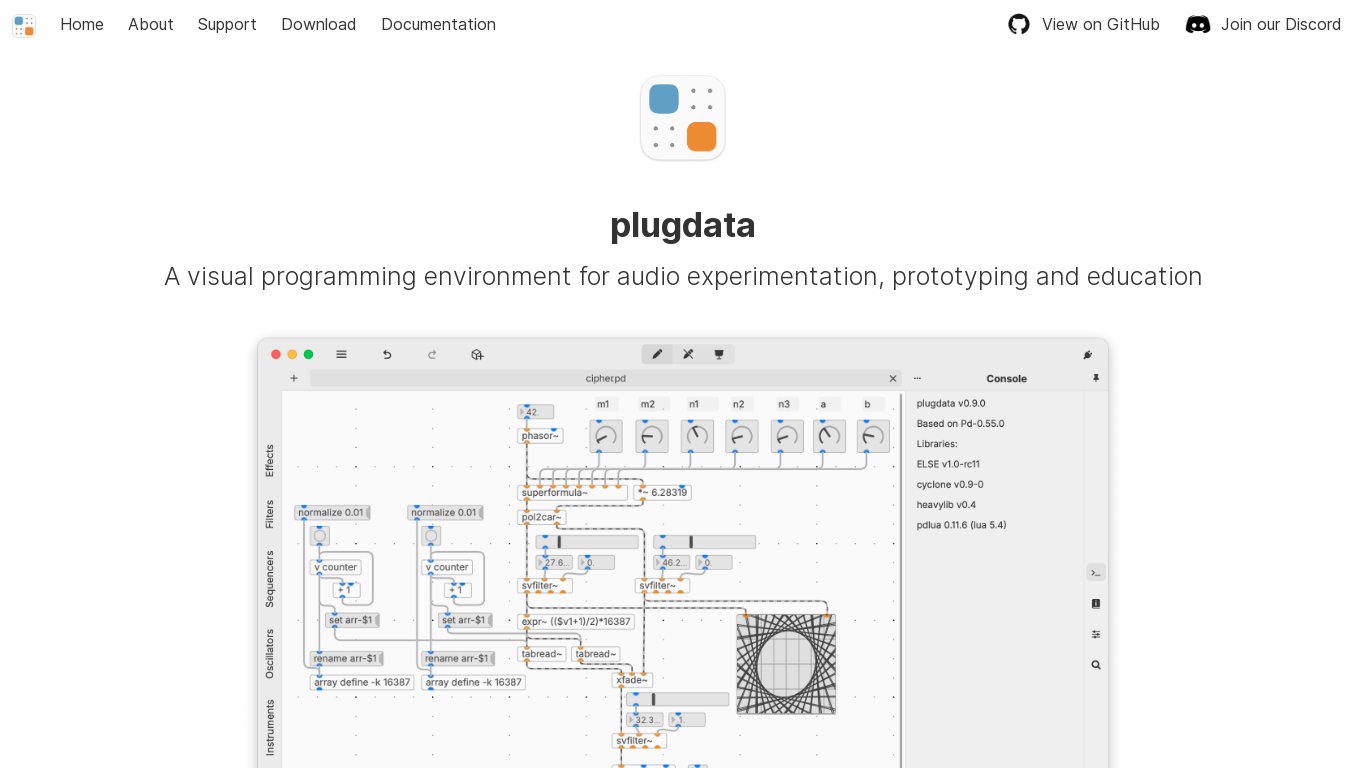The image size is (1366, 768).
Task: Click the knob labeled b
Action: point(873,436)
